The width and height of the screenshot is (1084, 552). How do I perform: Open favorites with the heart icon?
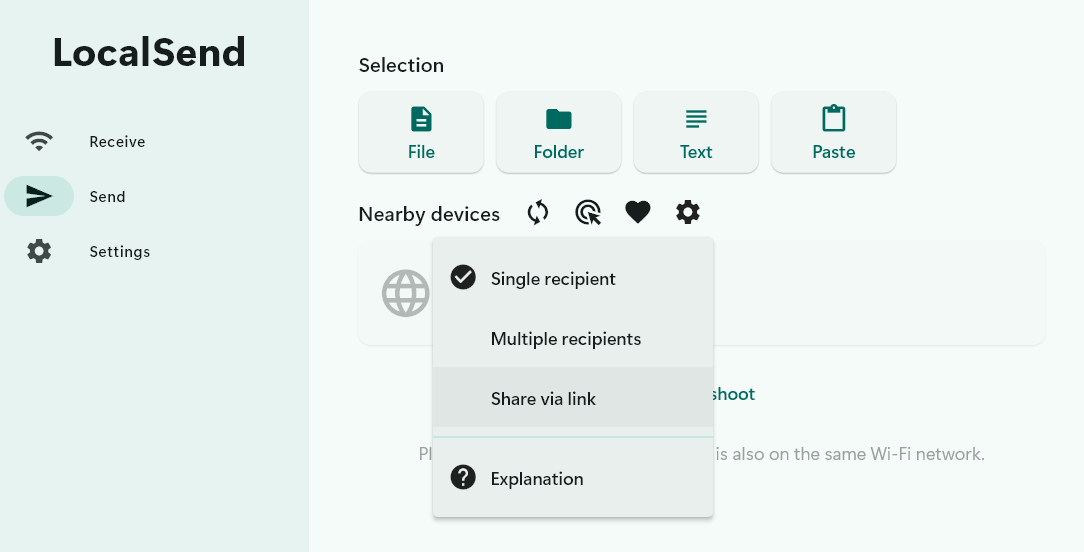[638, 212]
